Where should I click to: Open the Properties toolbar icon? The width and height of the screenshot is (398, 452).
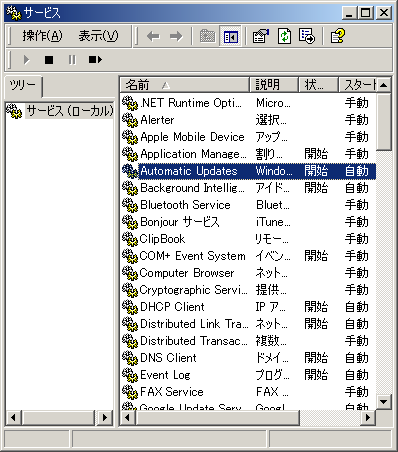(261, 36)
